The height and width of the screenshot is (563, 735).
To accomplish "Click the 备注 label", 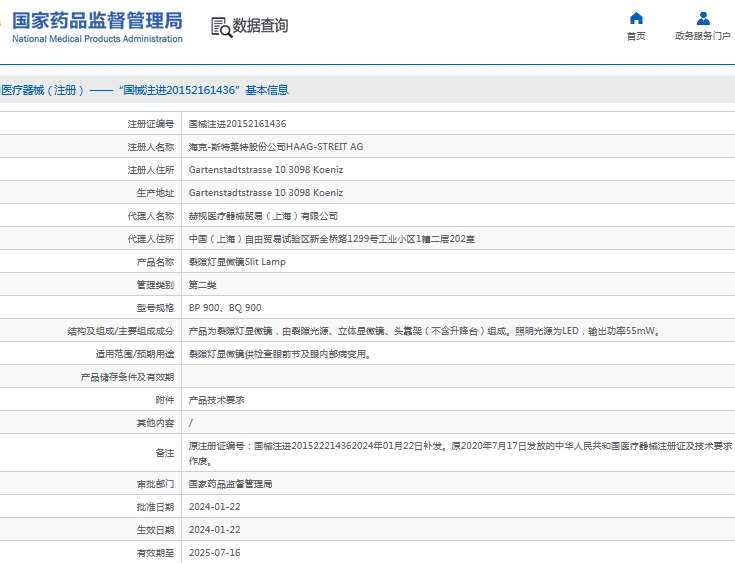I will [x=165, y=453].
